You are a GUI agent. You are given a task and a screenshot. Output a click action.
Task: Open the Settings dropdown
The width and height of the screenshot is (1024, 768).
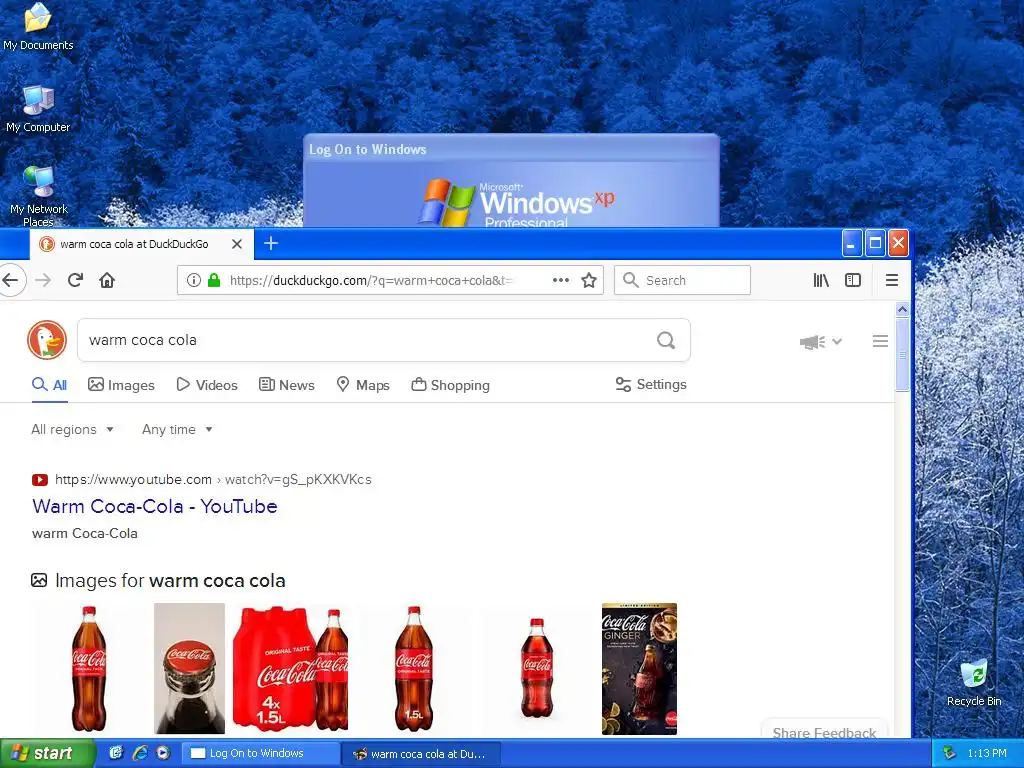click(651, 385)
